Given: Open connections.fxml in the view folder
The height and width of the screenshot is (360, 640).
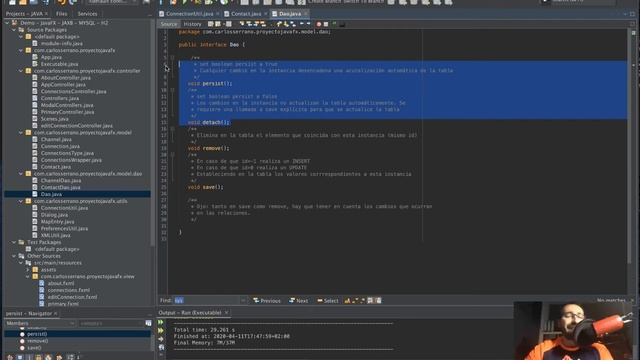Looking at the screenshot, I should click(x=68, y=291).
